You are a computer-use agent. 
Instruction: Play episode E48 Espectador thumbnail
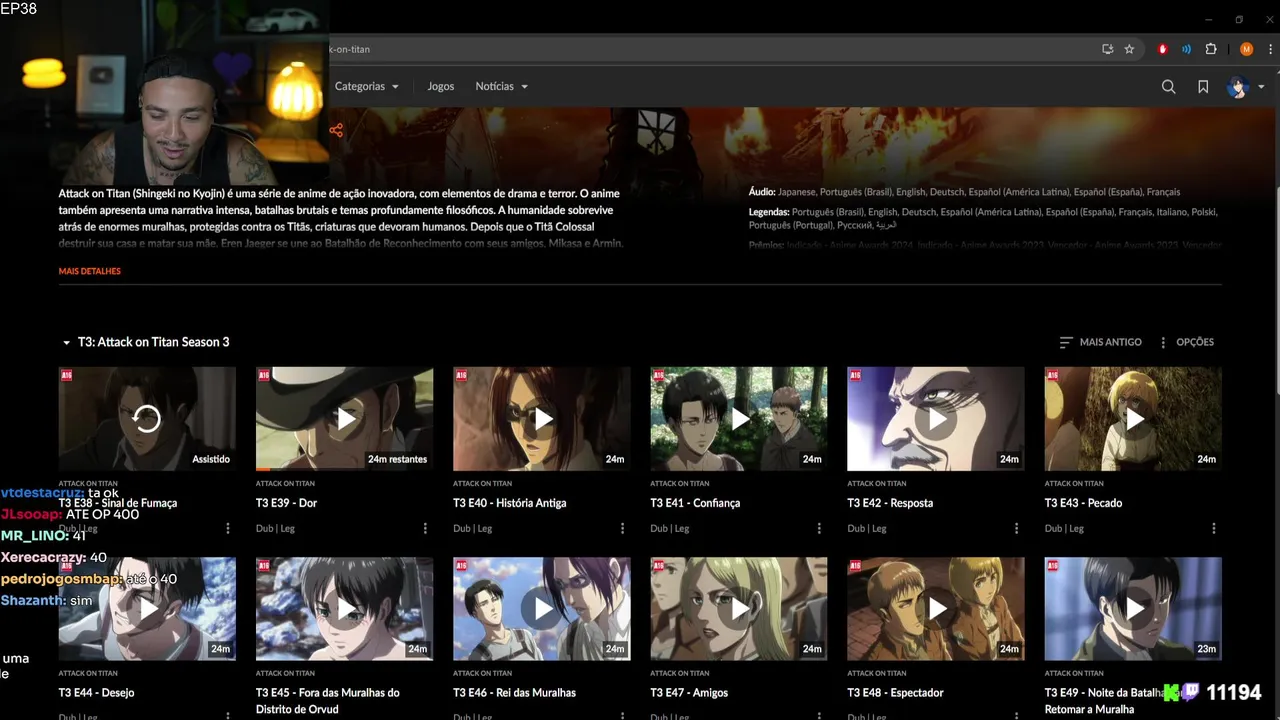(x=936, y=609)
